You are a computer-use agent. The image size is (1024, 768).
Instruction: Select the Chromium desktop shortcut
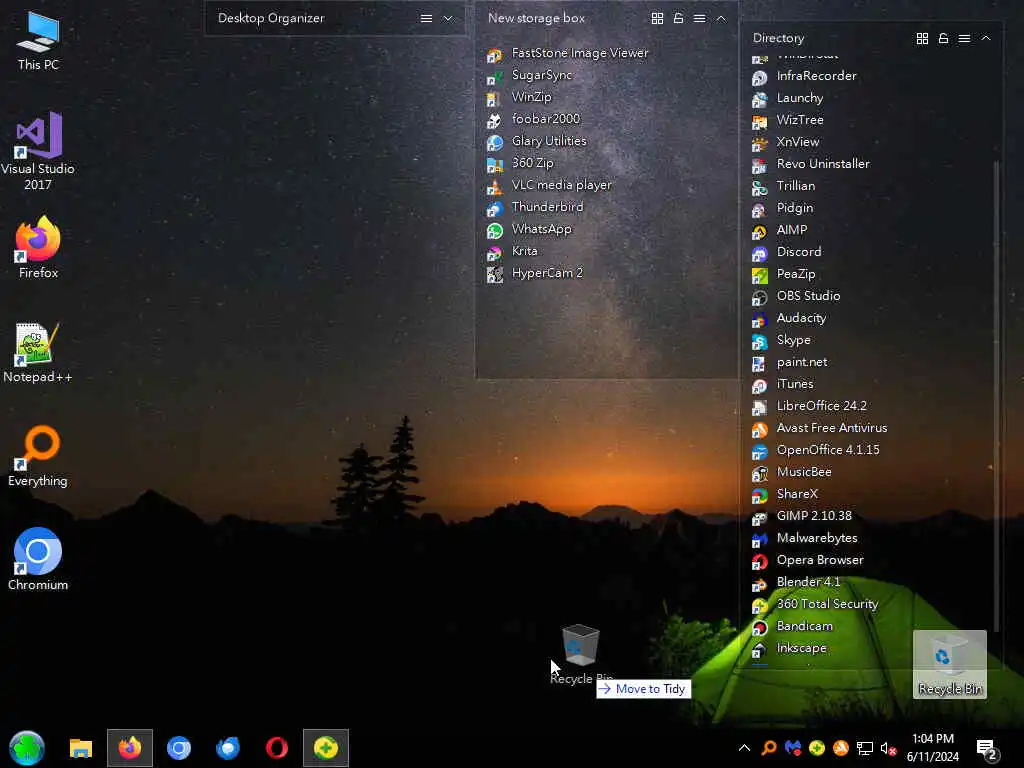coord(38,560)
